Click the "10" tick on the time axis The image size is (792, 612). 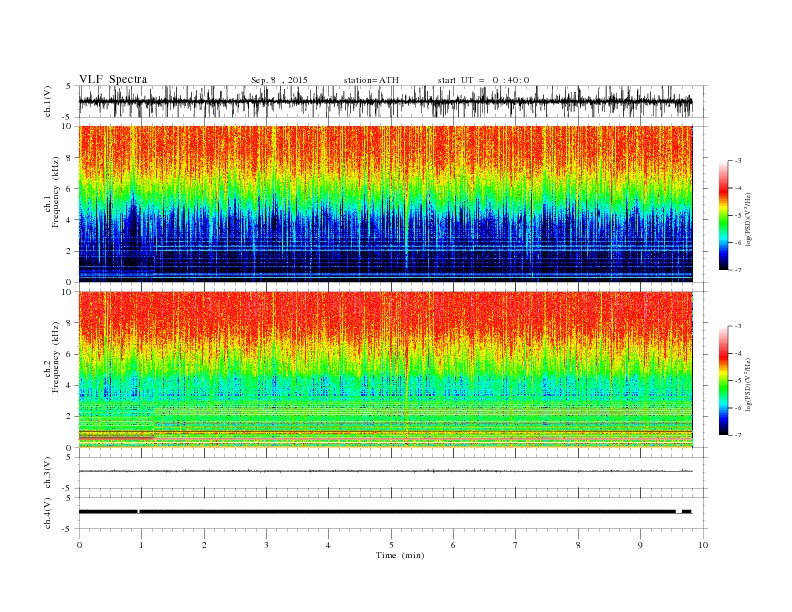[703, 545]
